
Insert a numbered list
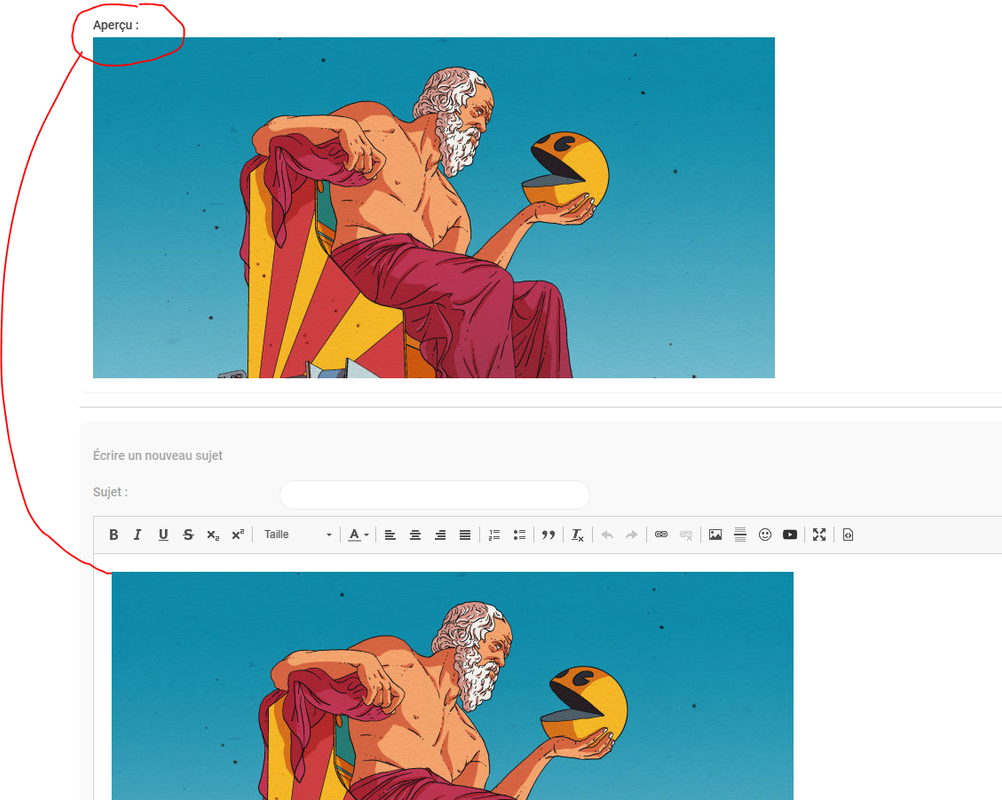click(x=494, y=535)
